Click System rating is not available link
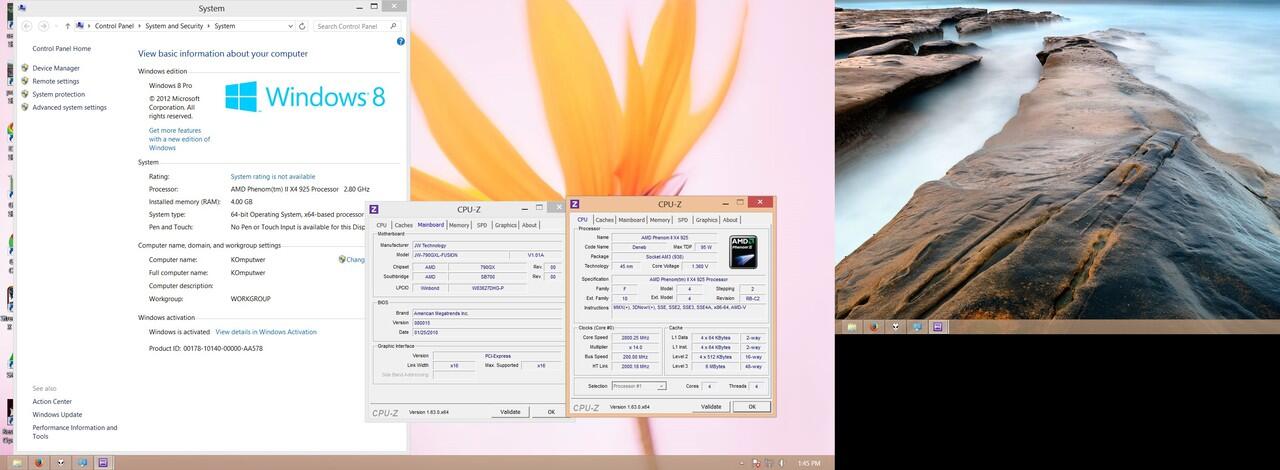Viewport: 1280px width, 470px height. tap(273, 176)
